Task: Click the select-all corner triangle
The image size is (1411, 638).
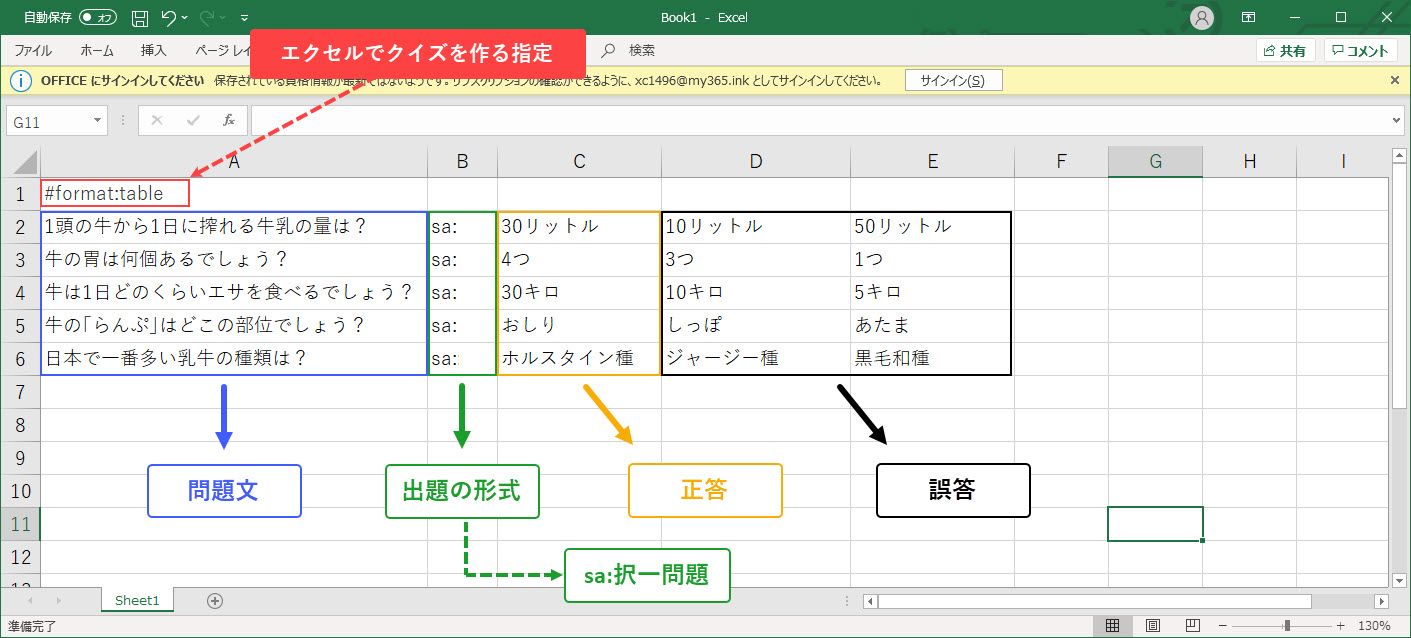Action: pos(24,161)
